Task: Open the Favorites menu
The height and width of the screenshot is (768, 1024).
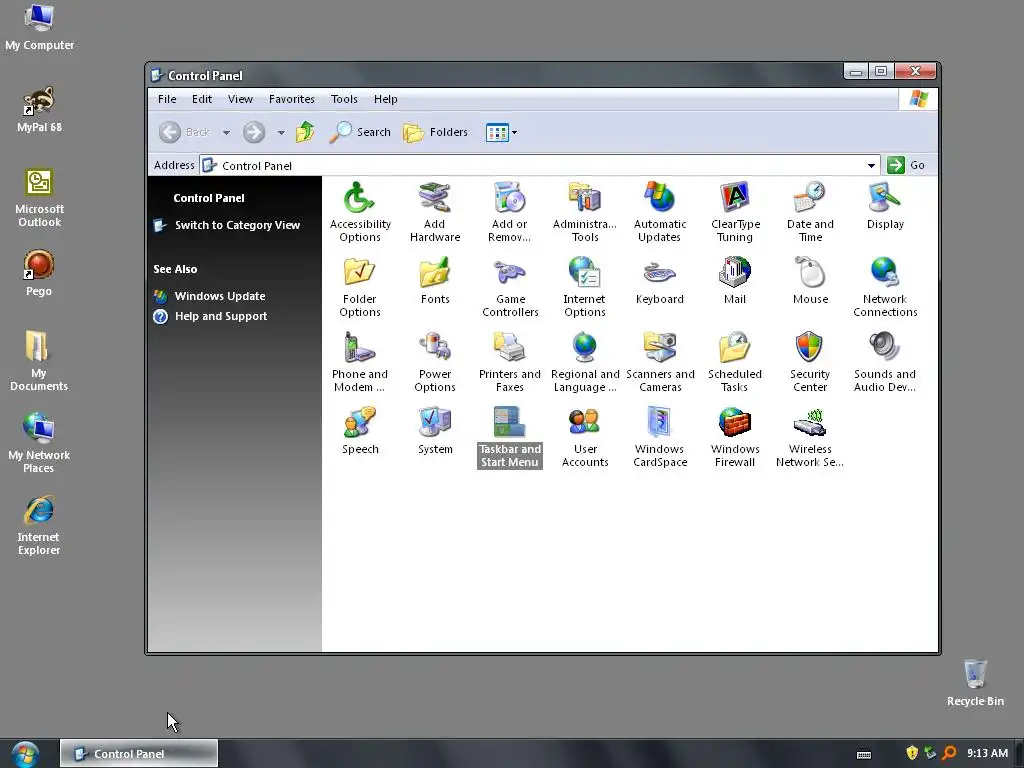Action: [x=291, y=99]
